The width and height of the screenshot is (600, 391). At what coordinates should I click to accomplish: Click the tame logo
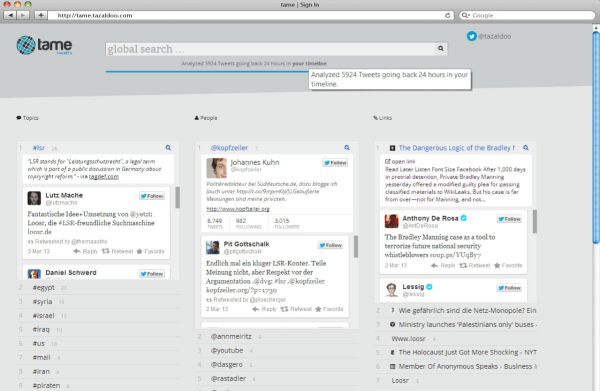[44, 46]
